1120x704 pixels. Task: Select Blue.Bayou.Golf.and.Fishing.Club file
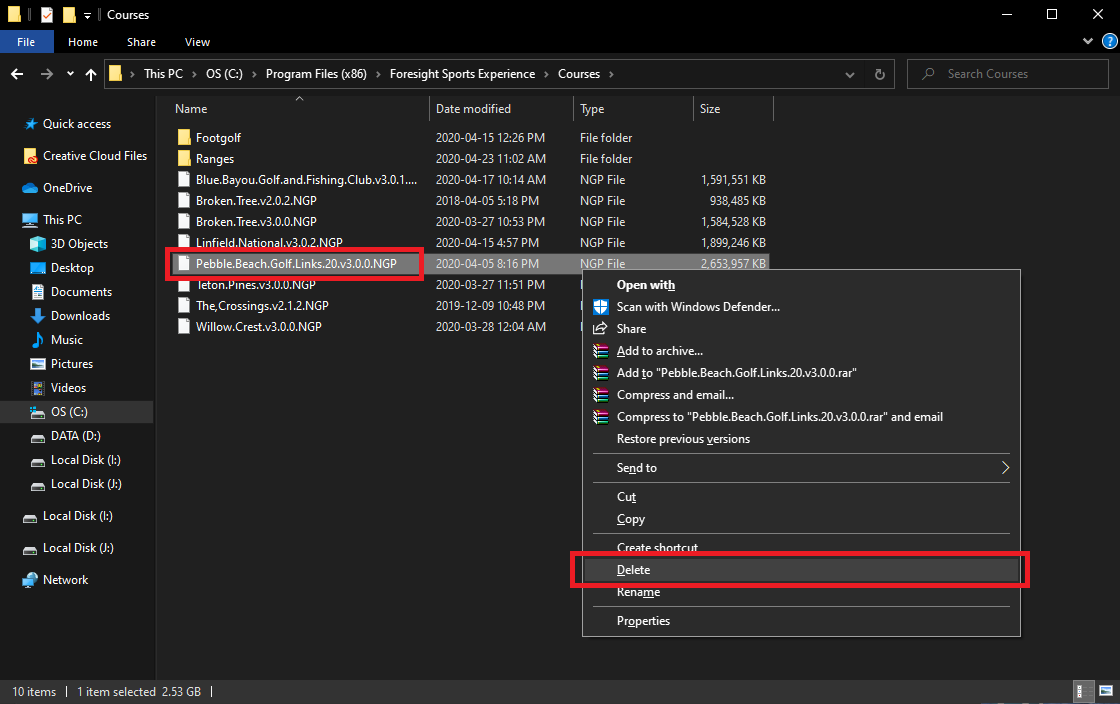point(306,180)
